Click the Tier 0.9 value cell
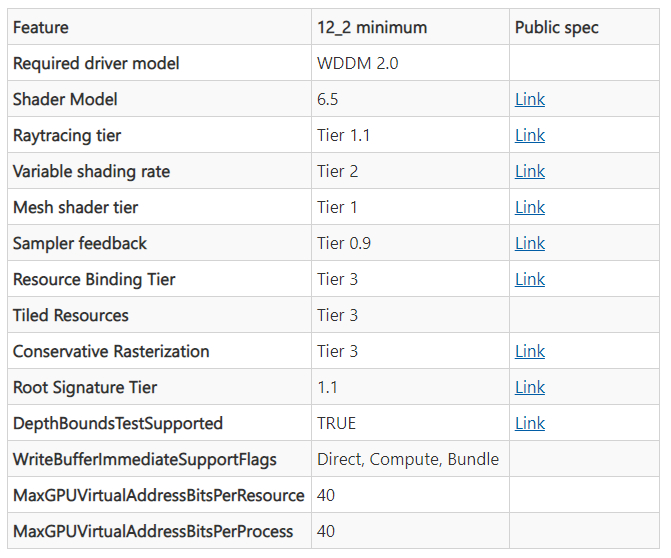This screenshot has height=558, width=671. (344, 244)
